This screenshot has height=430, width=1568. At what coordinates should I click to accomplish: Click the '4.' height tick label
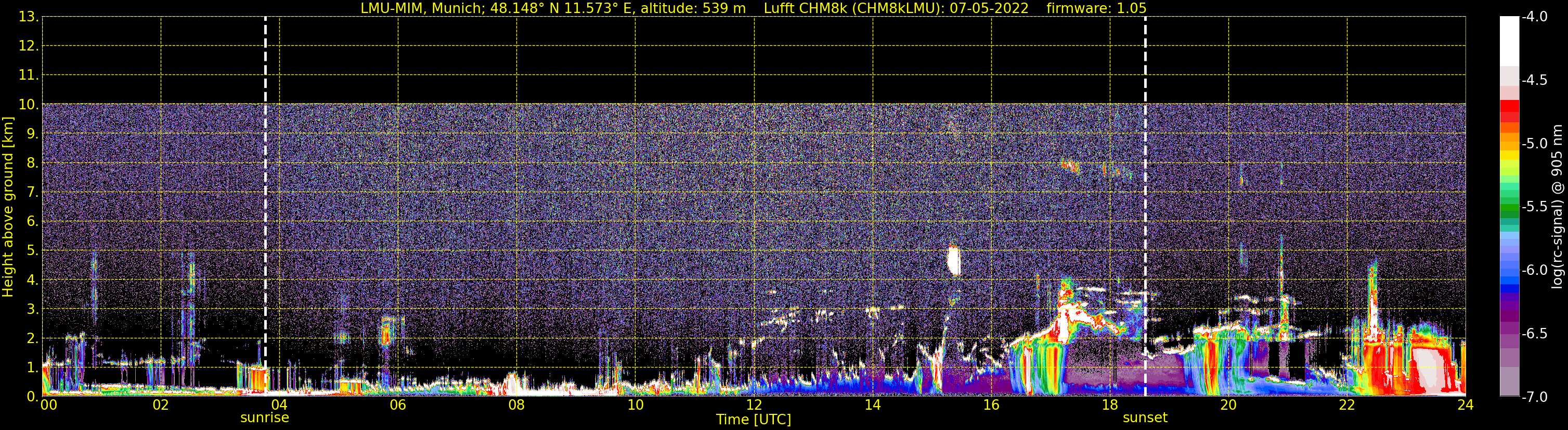32,280
